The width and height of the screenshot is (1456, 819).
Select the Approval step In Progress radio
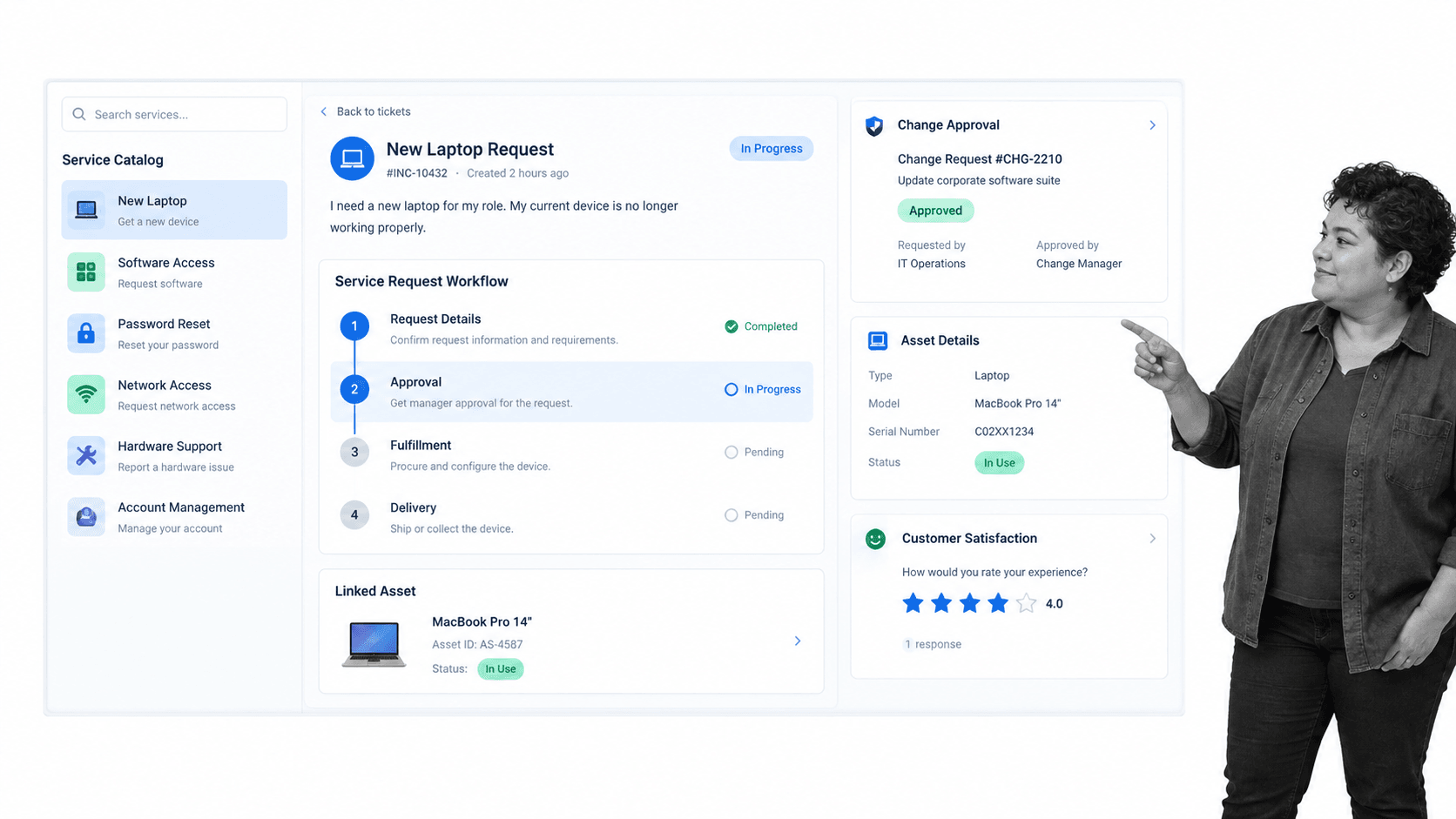pos(731,389)
